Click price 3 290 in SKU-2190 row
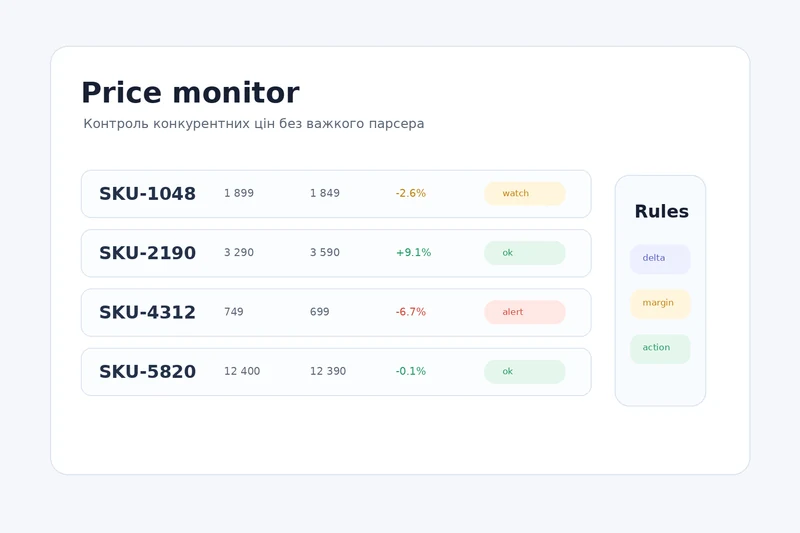800x533 pixels. click(239, 252)
